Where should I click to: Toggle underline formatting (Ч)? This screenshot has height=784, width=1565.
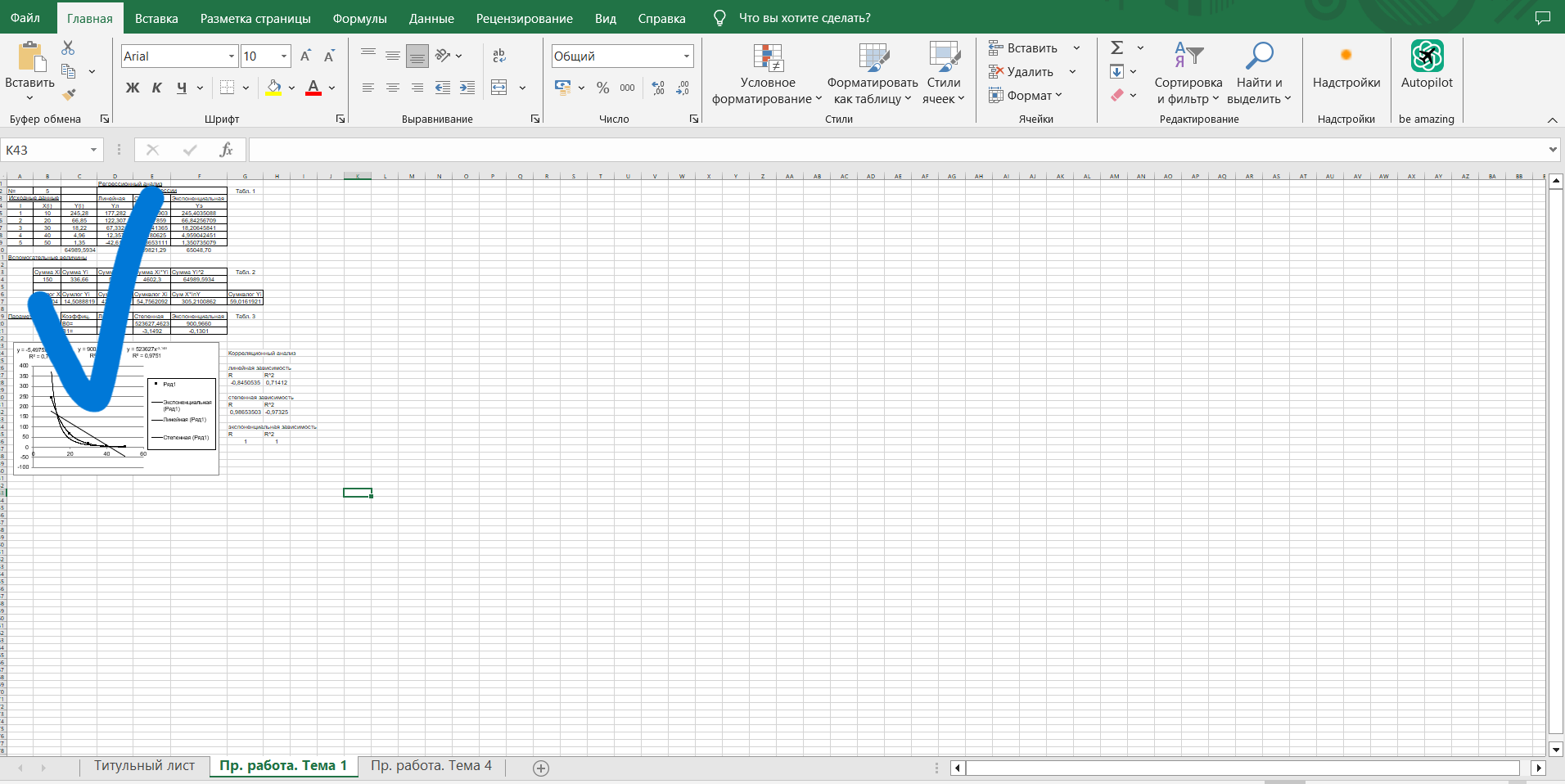pos(182,88)
